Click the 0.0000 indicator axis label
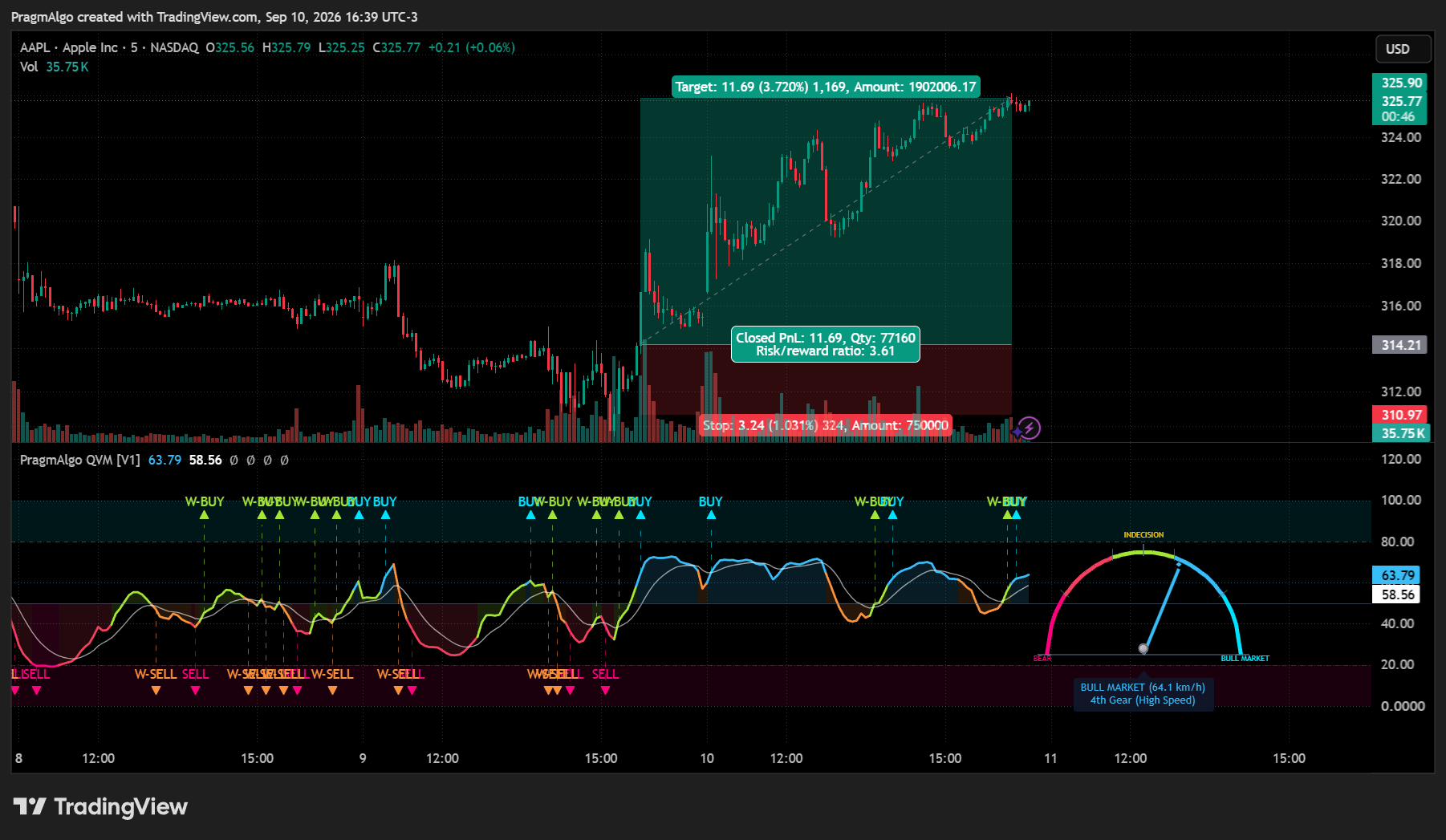This screenshot has height=840, width=1446. pyautogui.click(x=1403, y=706)
